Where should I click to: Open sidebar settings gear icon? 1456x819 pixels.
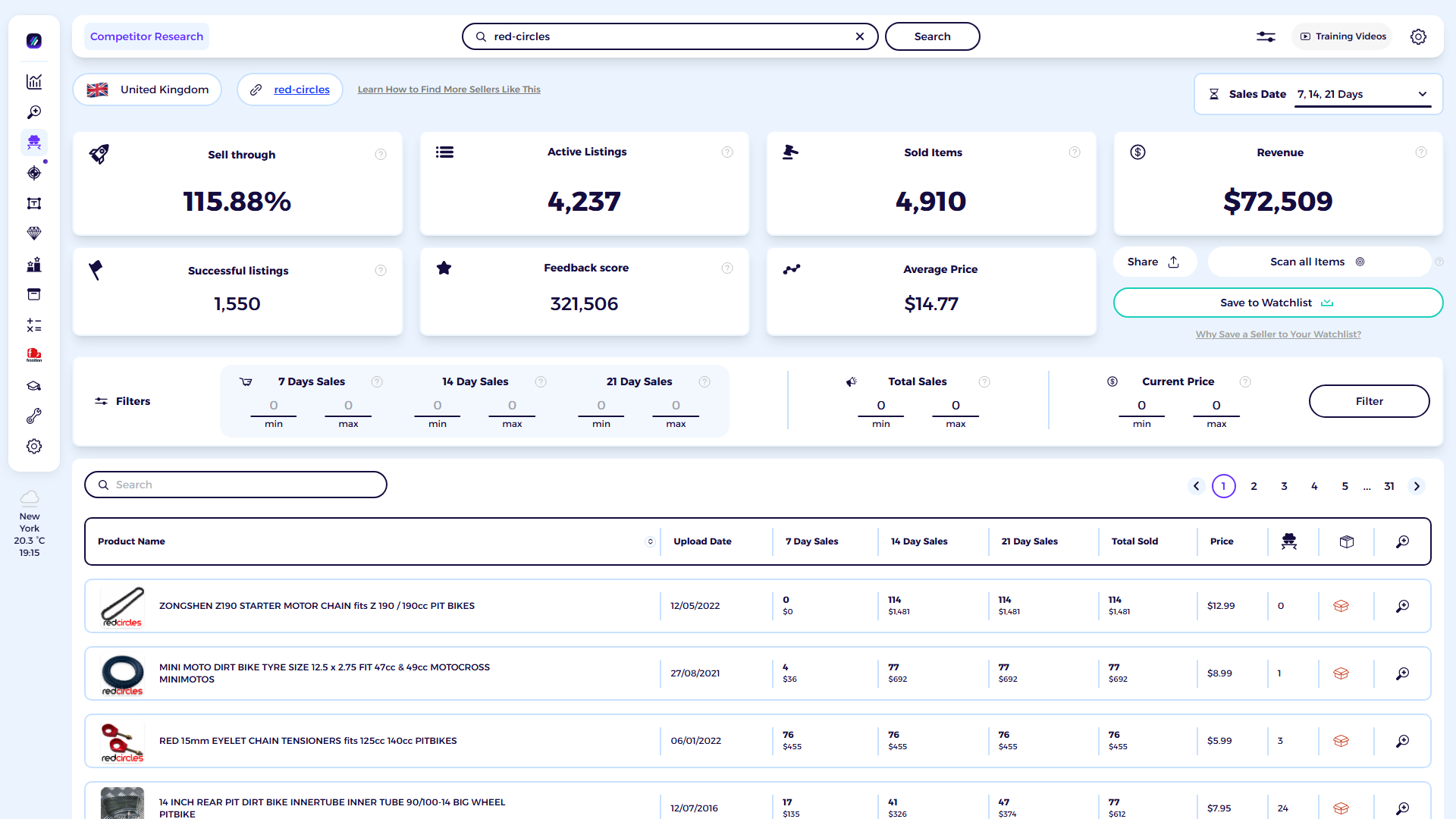pos(34,447)
